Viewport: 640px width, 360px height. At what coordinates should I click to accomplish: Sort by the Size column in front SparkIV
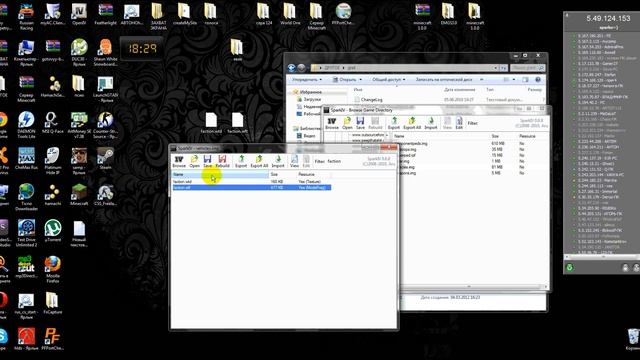[x=282, y=174]
